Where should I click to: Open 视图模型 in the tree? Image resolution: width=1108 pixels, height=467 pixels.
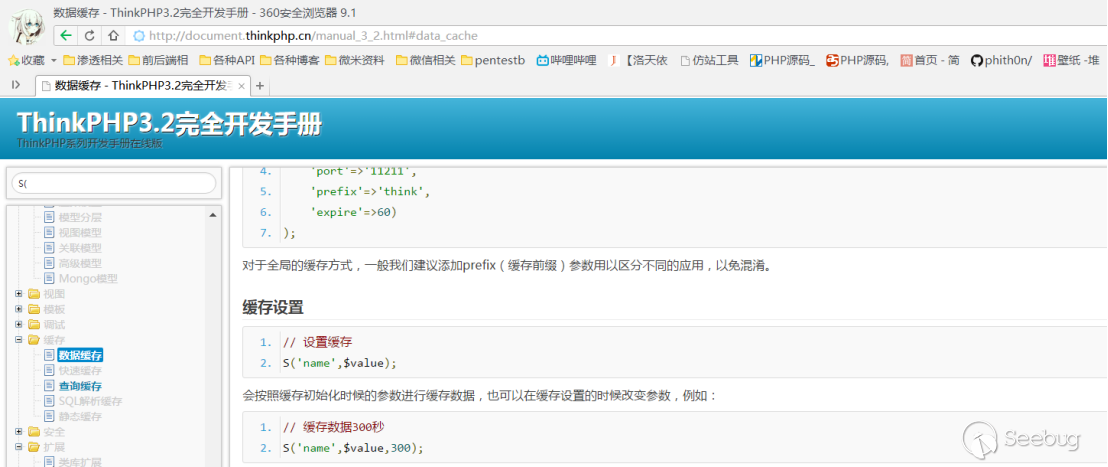[80, 232]
